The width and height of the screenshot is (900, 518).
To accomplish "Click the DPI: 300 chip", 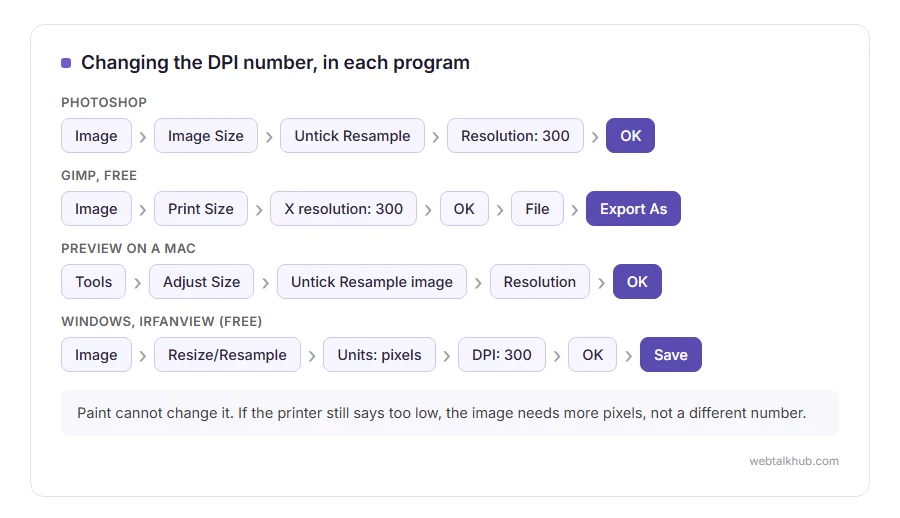I will [x=502, y=354].
